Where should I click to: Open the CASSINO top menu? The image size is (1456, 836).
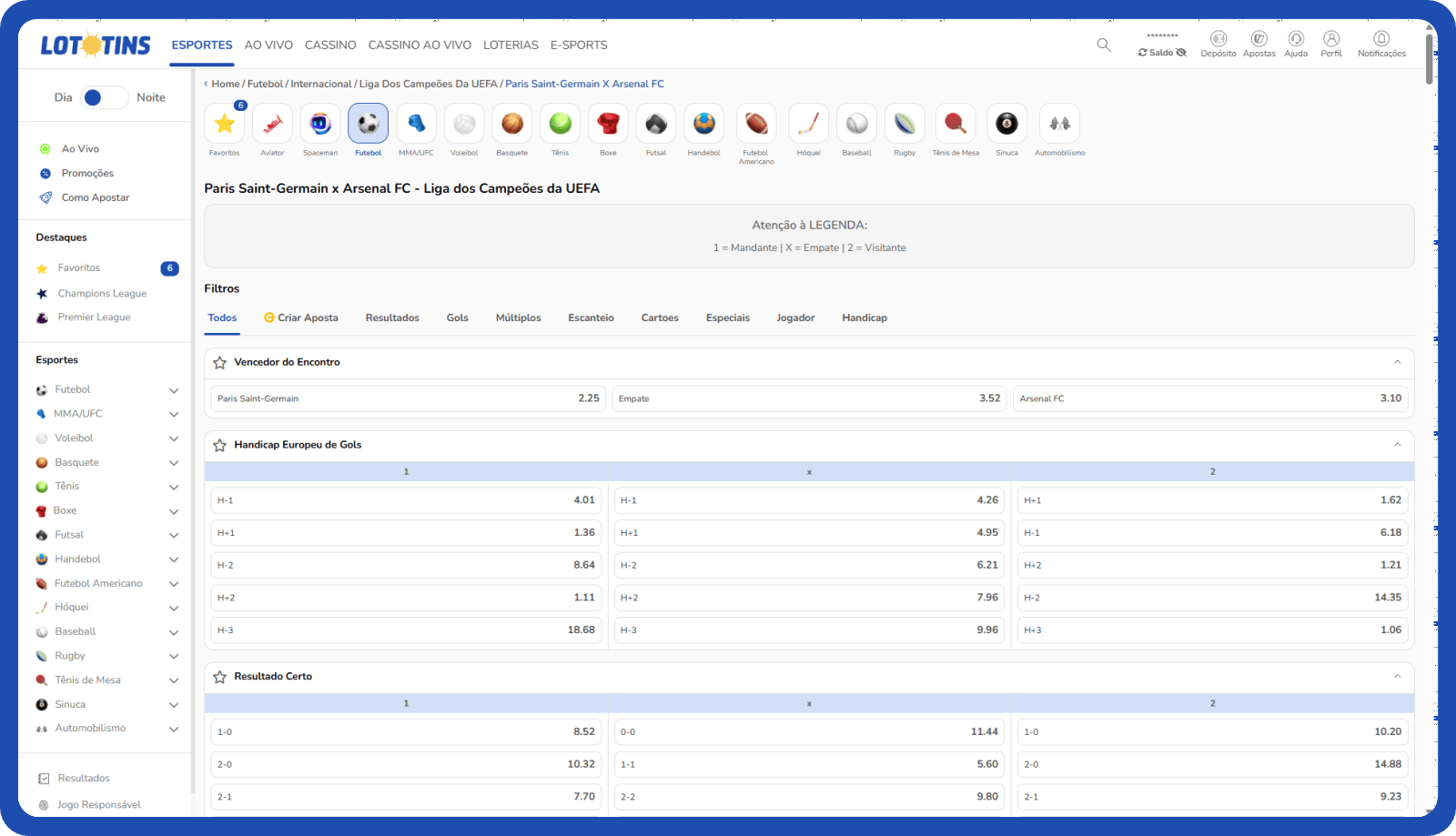(330, 45)
